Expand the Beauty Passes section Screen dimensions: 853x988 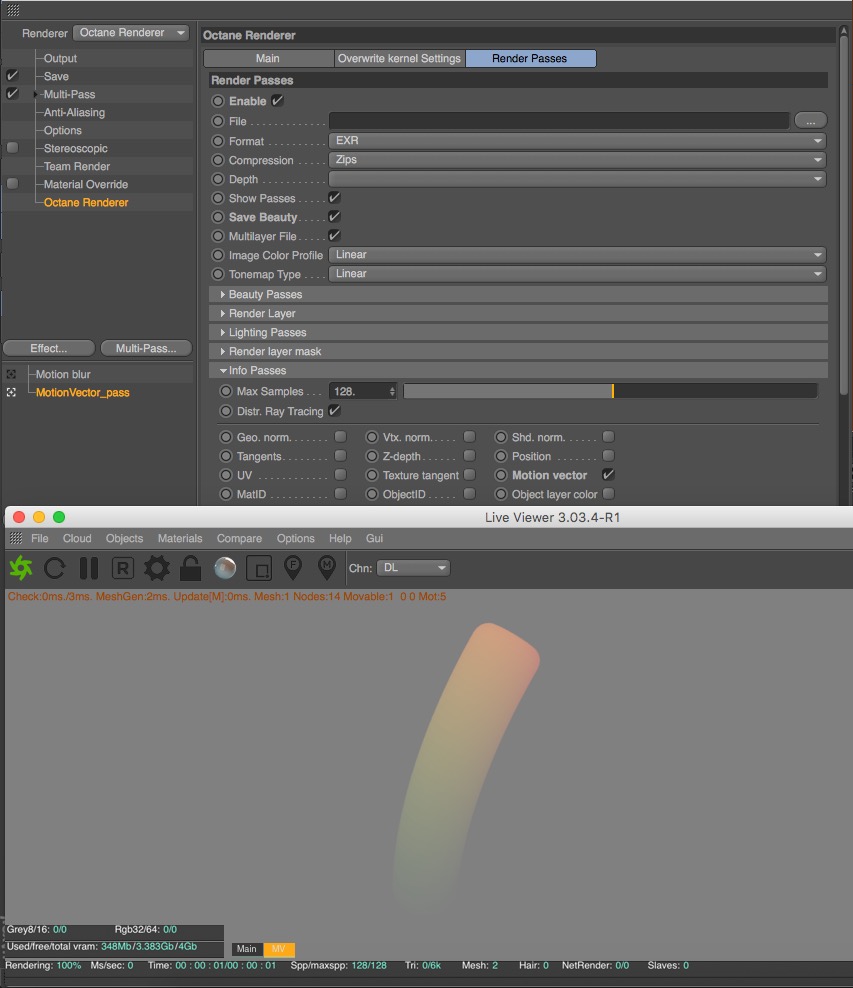(518, 294)
